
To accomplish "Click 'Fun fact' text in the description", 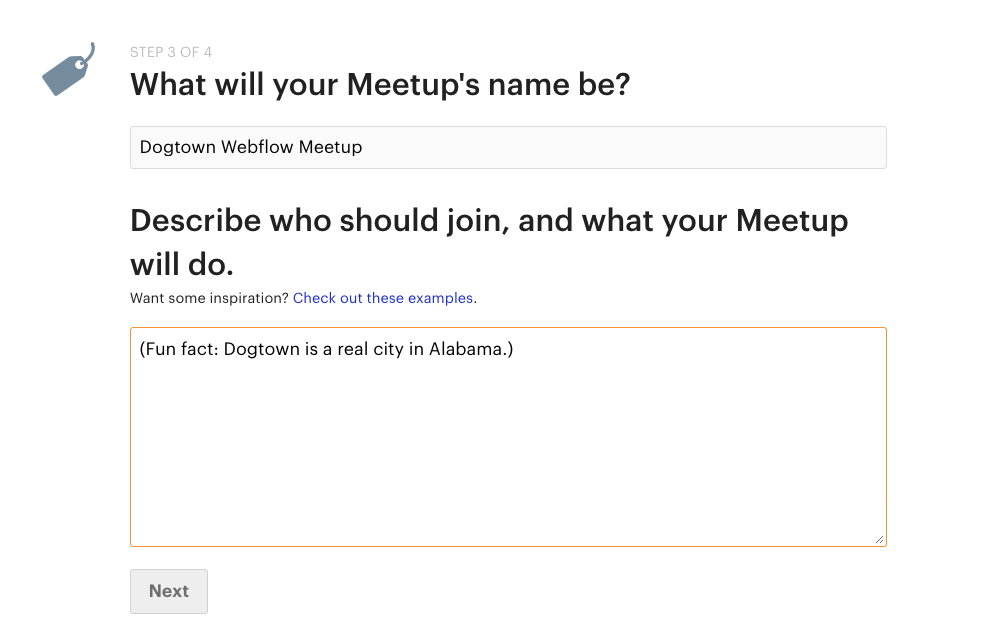I will pyautogui.click(x=178, y=349).
